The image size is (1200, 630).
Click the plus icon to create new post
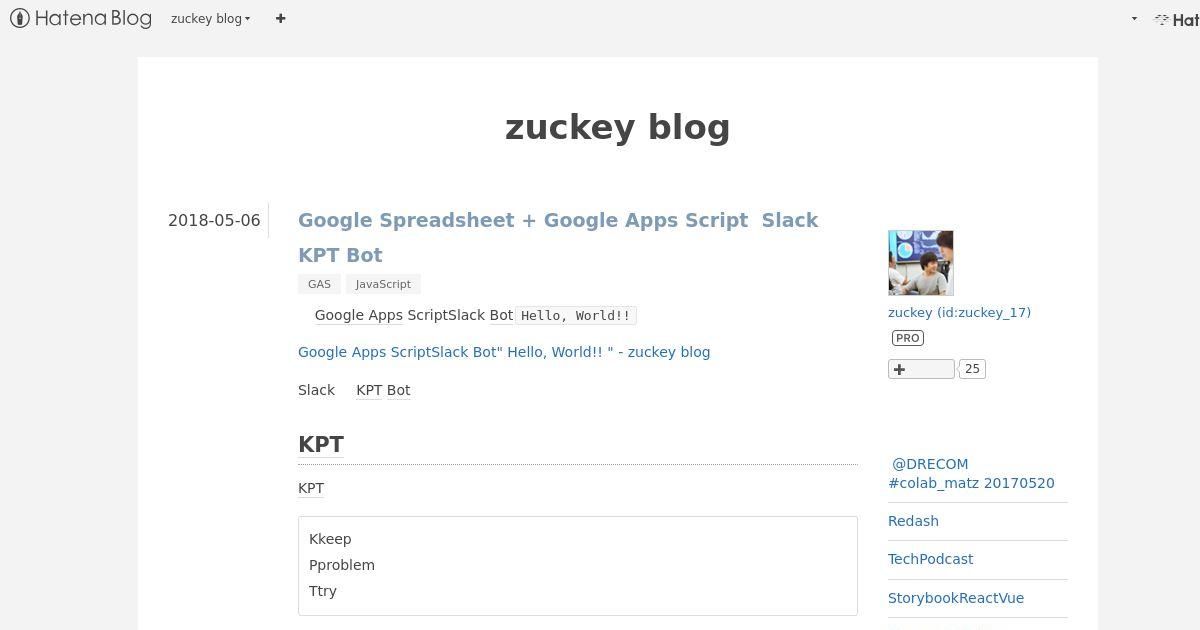pos(281,18)
